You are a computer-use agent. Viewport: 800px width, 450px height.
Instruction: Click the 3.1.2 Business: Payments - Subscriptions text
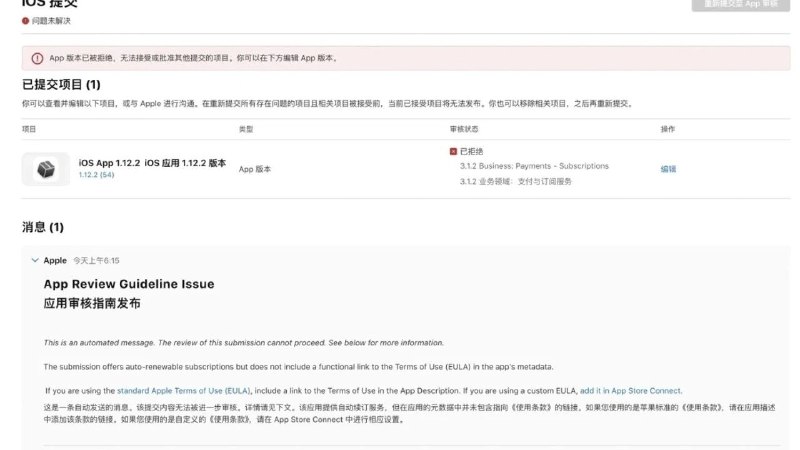pos(534,166)
